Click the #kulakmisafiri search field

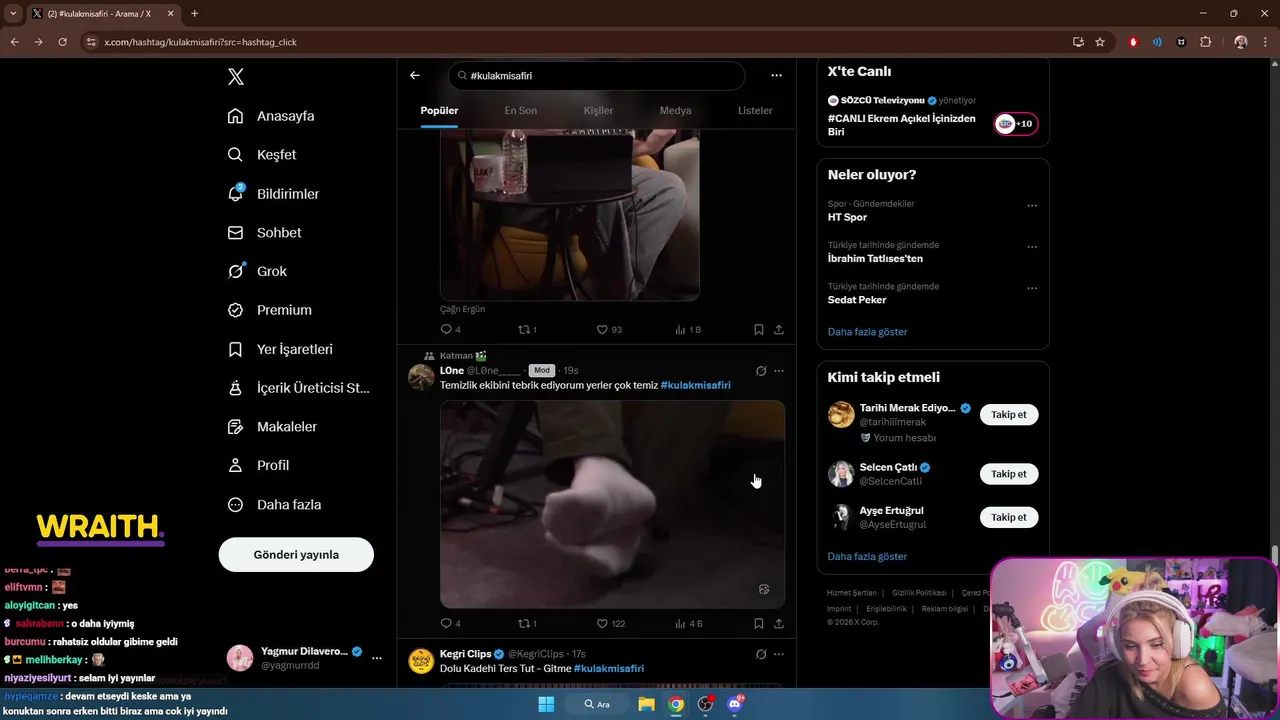tap(597, 76)
